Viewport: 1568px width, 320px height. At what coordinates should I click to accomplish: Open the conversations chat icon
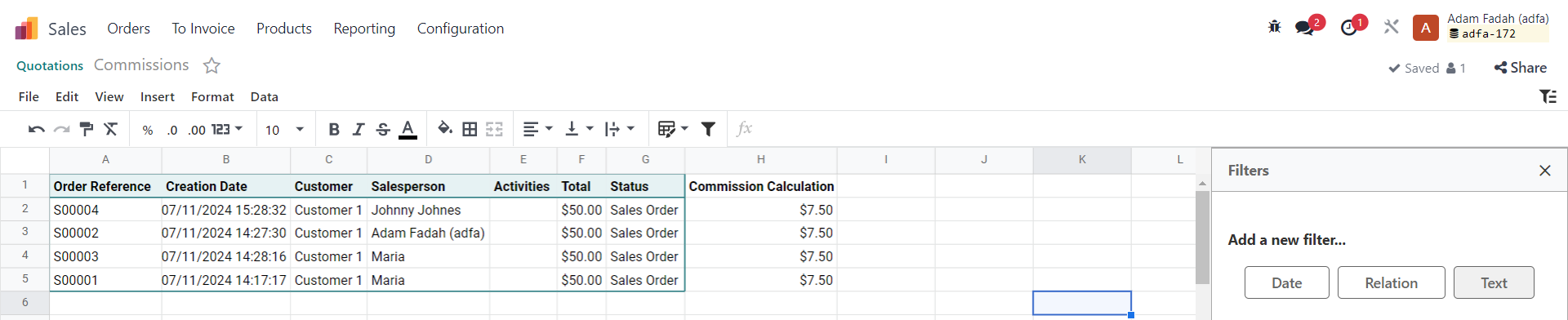tap(1305, 28)
